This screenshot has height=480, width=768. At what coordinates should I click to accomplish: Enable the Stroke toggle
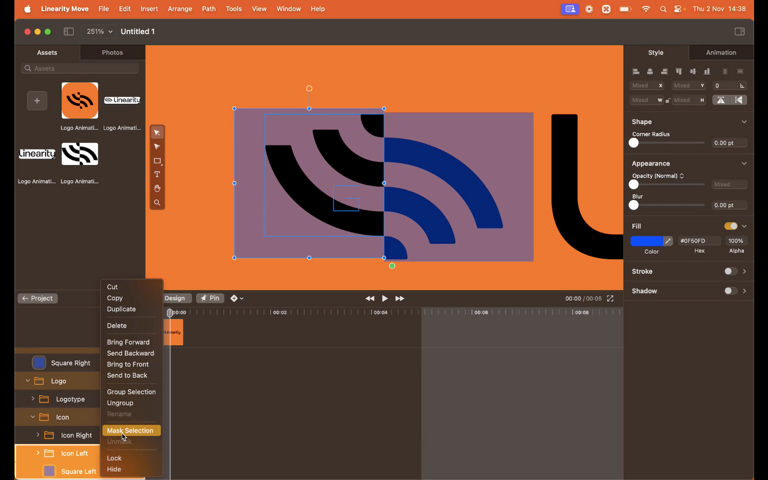[731, 271]
